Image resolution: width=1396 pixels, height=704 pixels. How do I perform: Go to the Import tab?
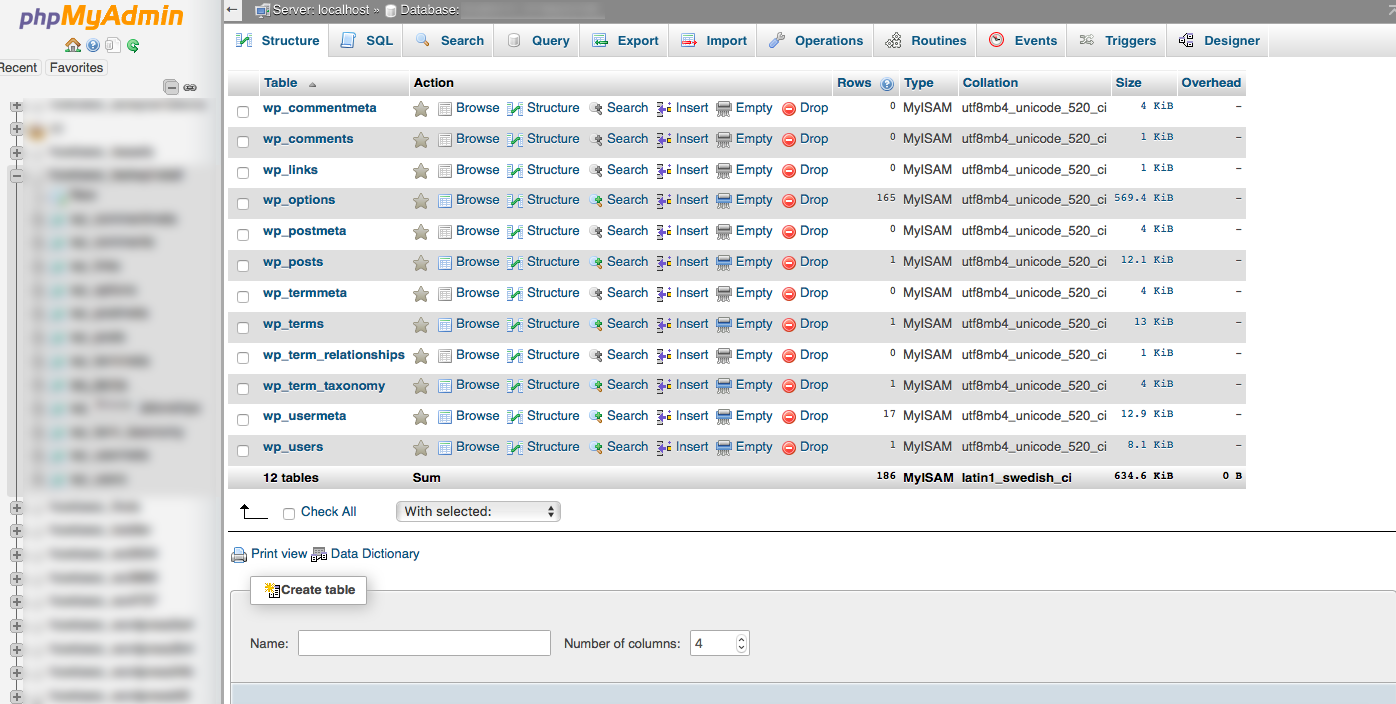(x=714, y=41)
